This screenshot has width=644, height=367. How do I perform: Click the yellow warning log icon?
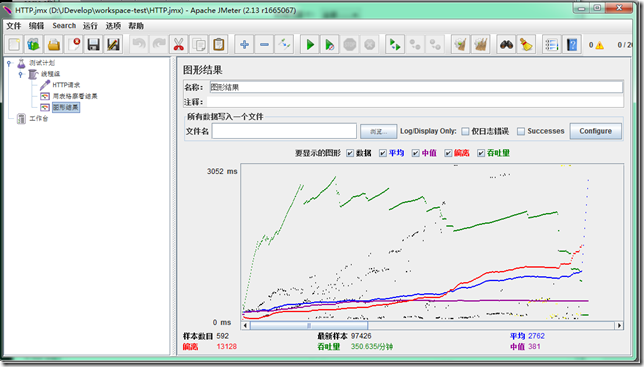pyautogui.click(x=599, y=45)
